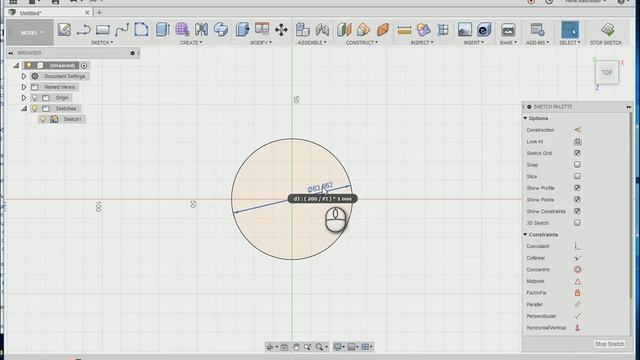Select the Press Pull tool in Modify
Image resolution: width=640 pixels, height=360 pixels.
pyautogui.click(x=242, y=30)
